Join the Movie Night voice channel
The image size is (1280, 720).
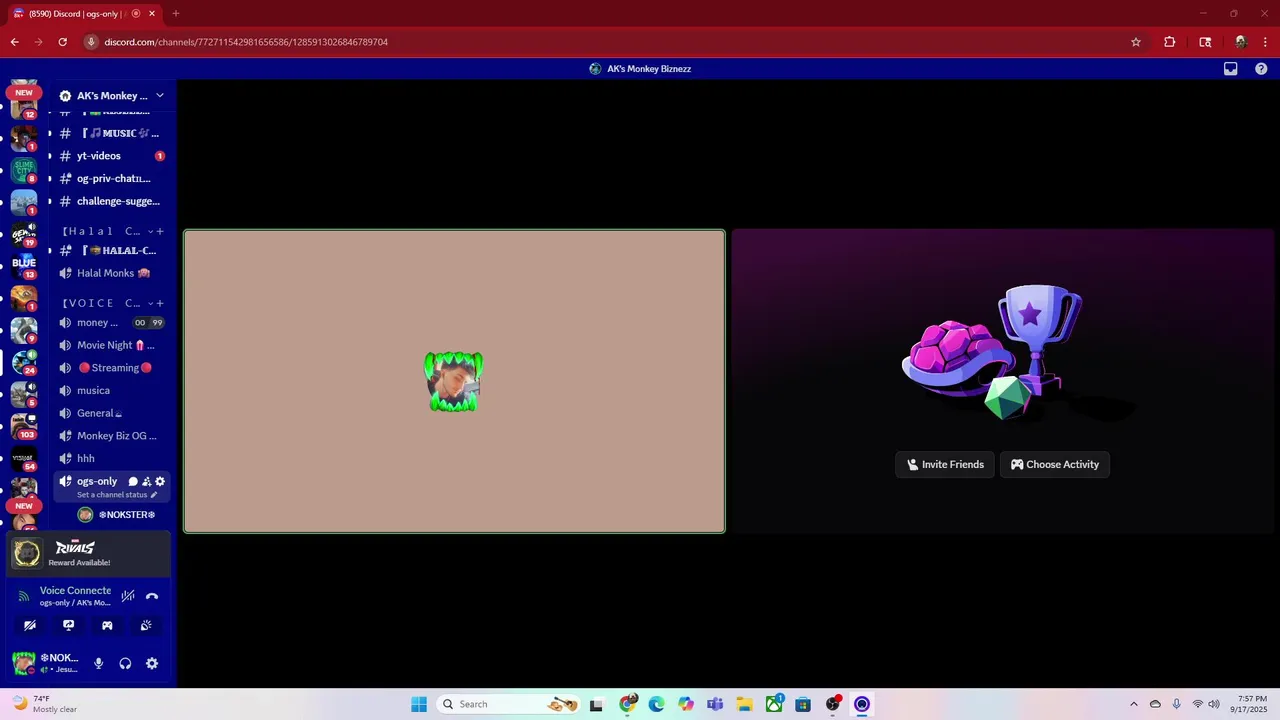(111, 345)
